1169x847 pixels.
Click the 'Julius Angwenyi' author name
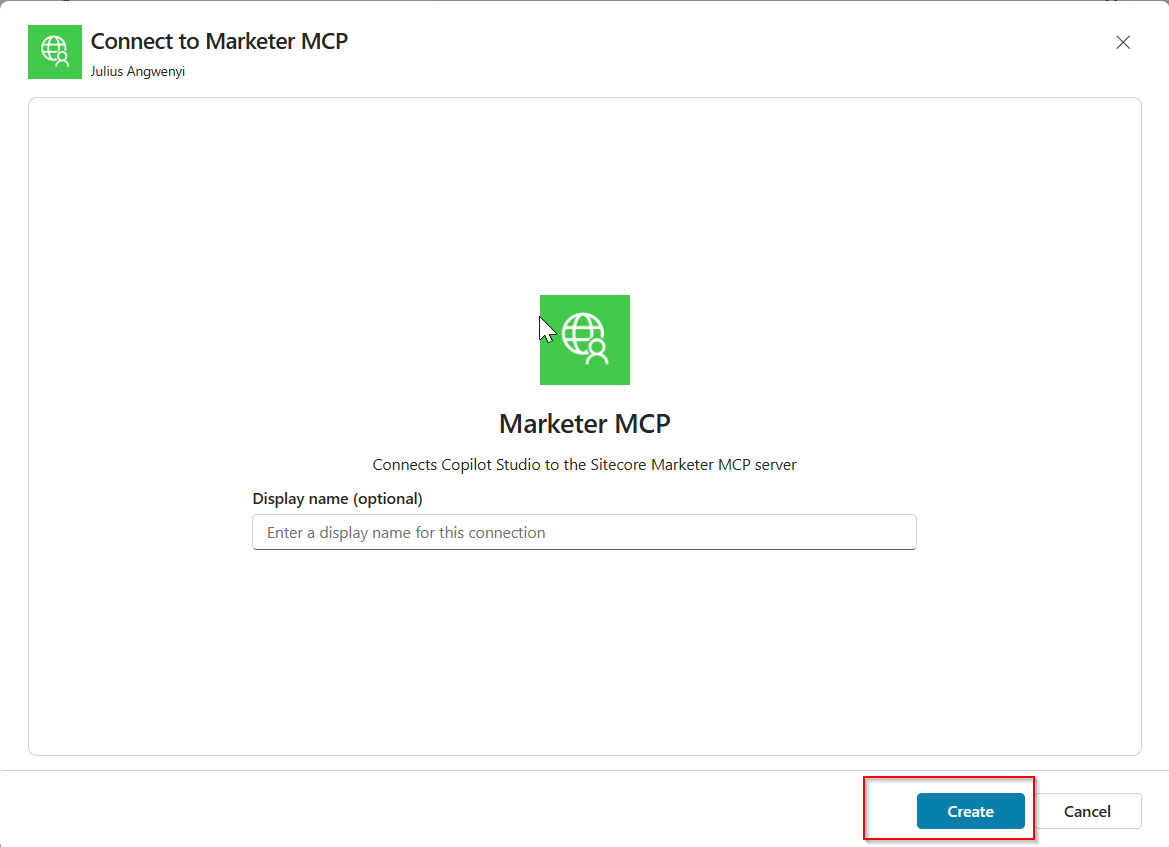point(138,72)
